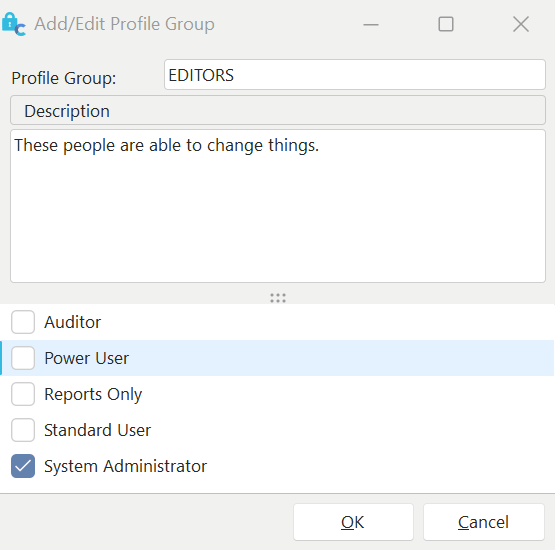Confirm changes with the OK button

[x=353, y=522]
